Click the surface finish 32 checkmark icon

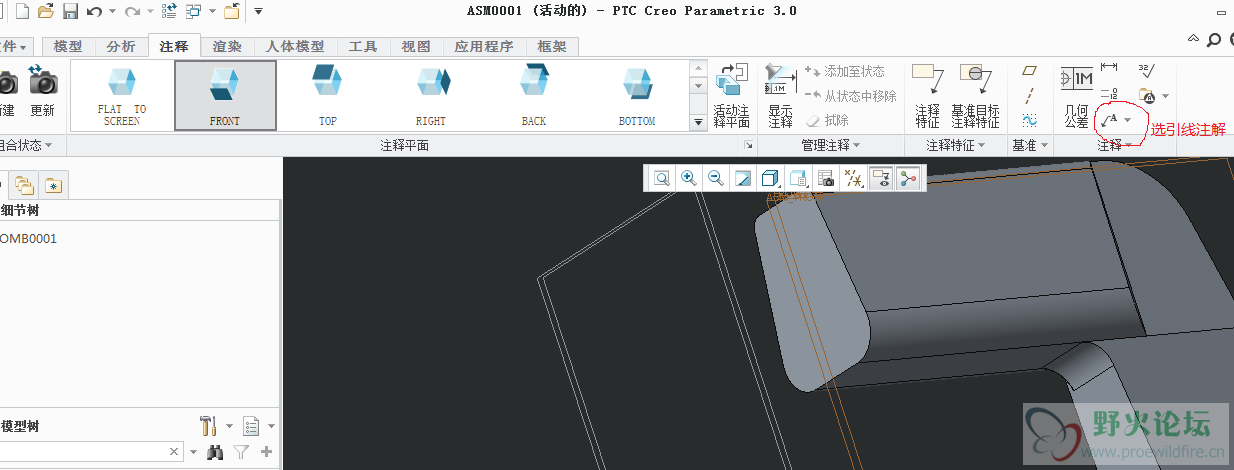[1146, 69]
